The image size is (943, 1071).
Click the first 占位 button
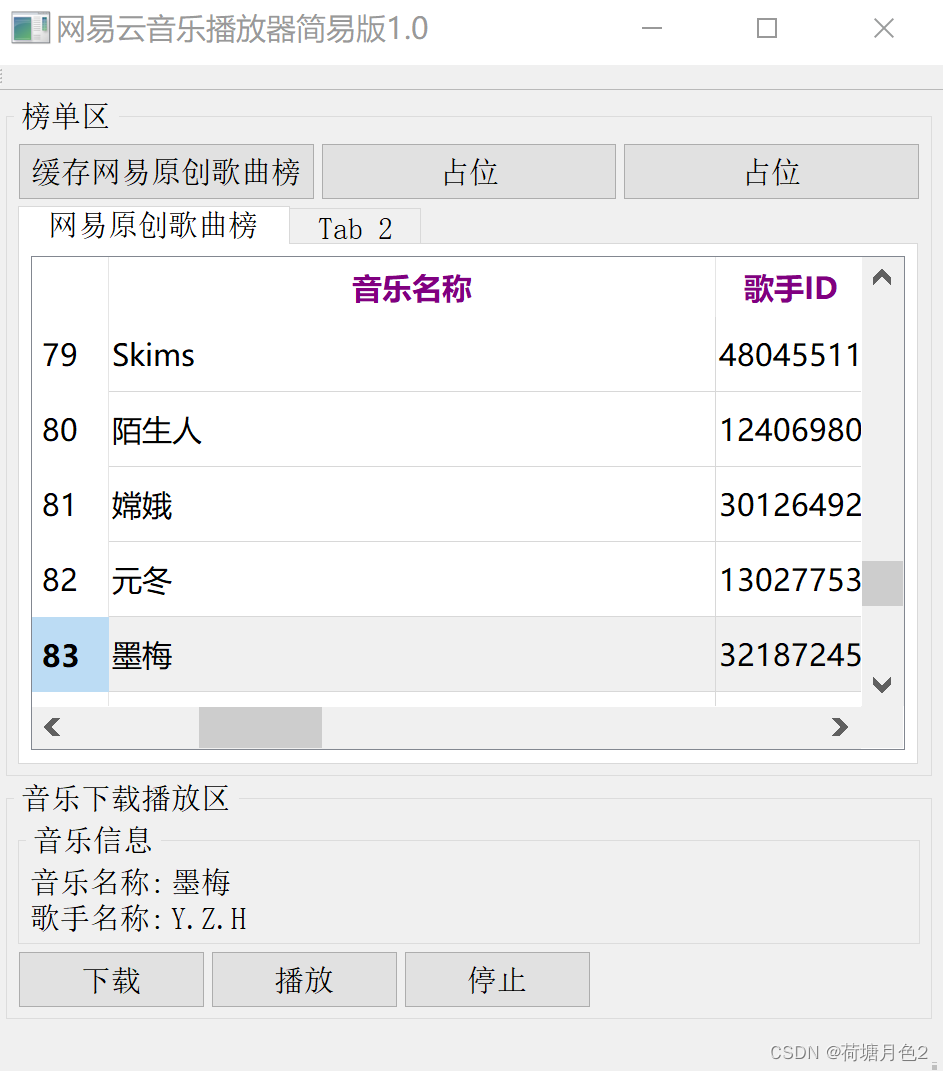469,171
